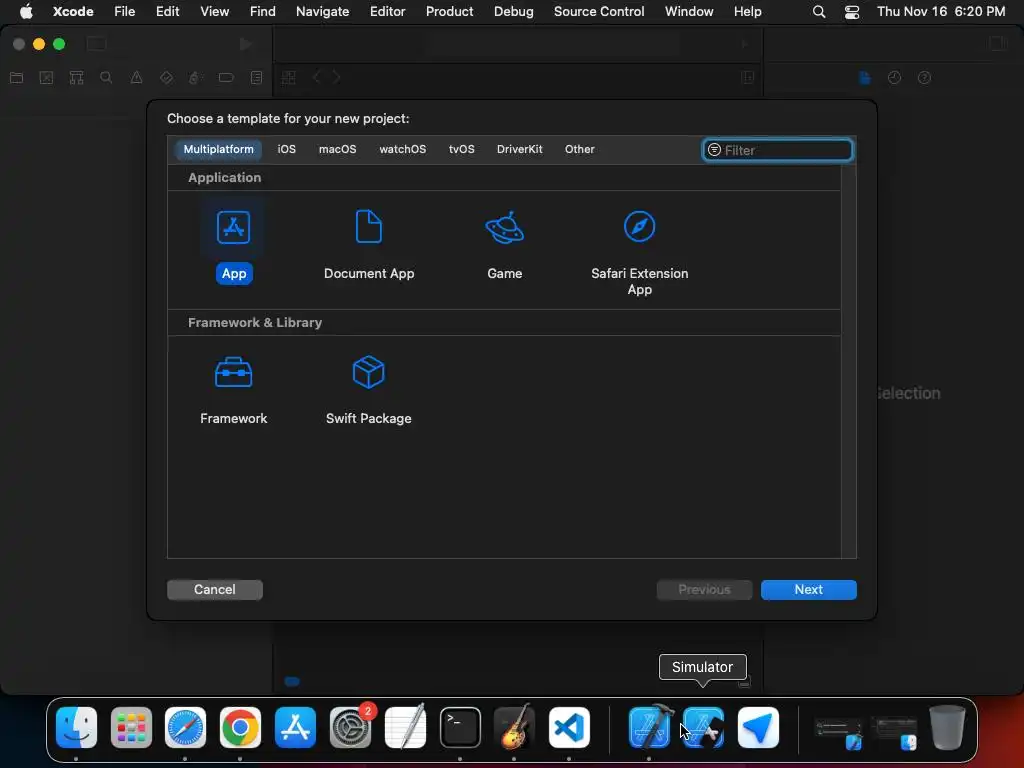Show the Quick Help inspector icon
The height and width of the screenshot is (768, 1024).
pos(924,78)
